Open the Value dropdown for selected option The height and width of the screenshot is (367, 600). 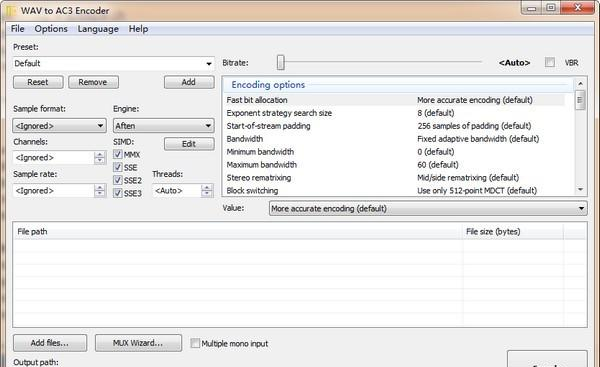tap(428, 209)
